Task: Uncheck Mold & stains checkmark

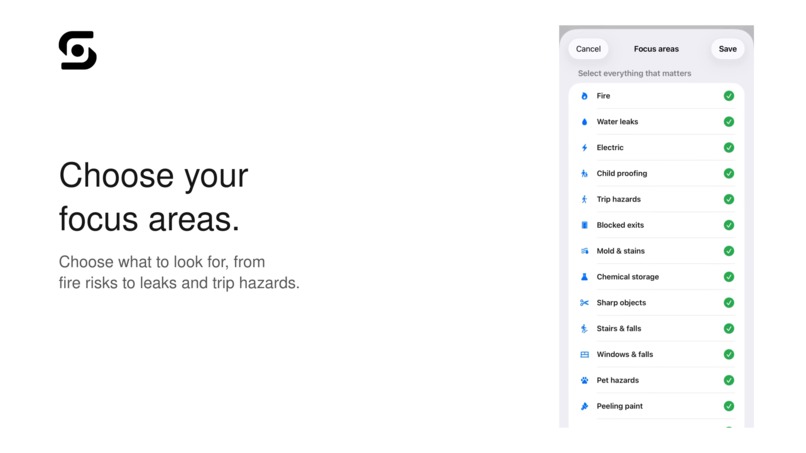Action: coord(728,251)
